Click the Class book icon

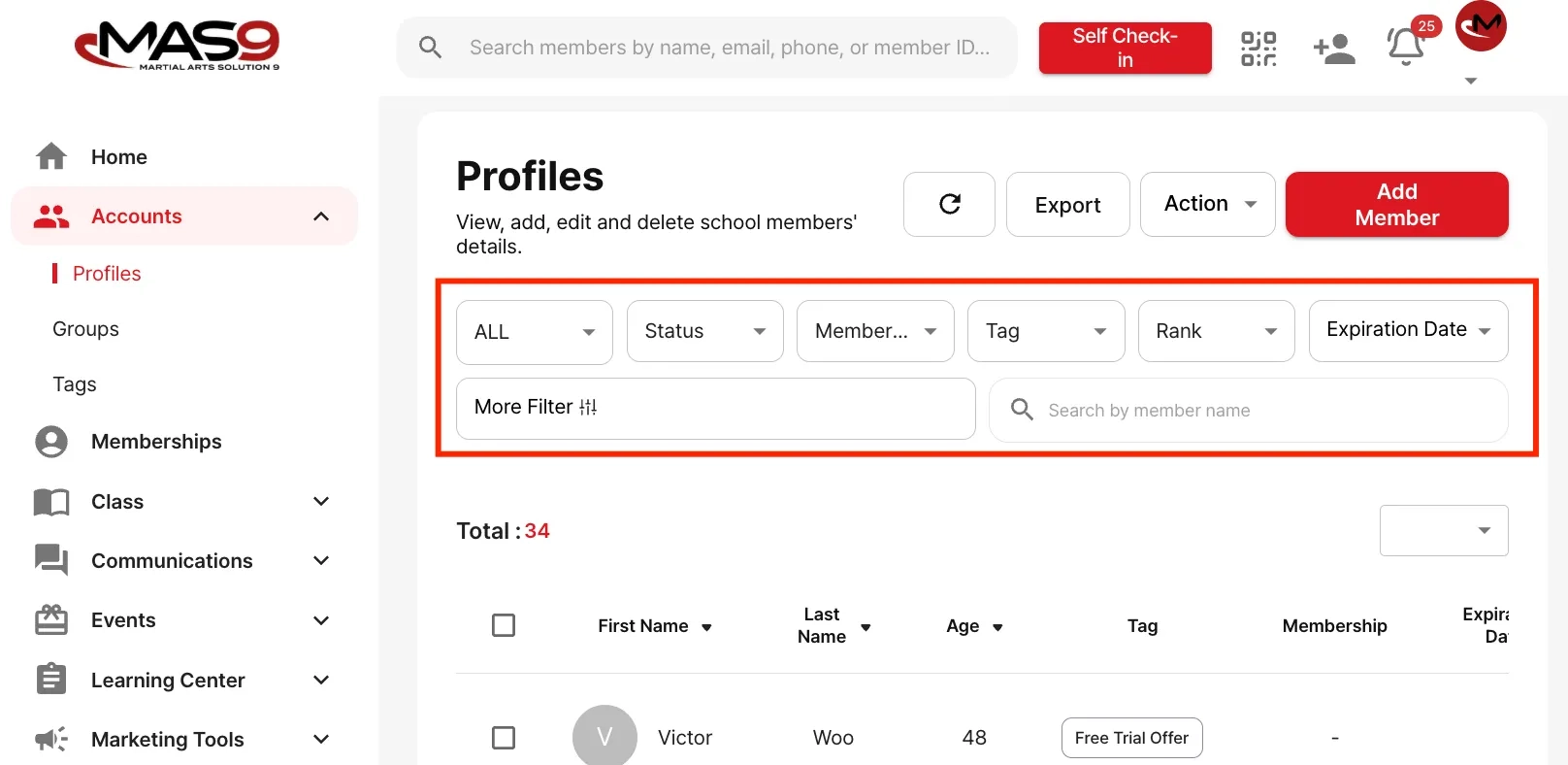[x=51, y=502]
